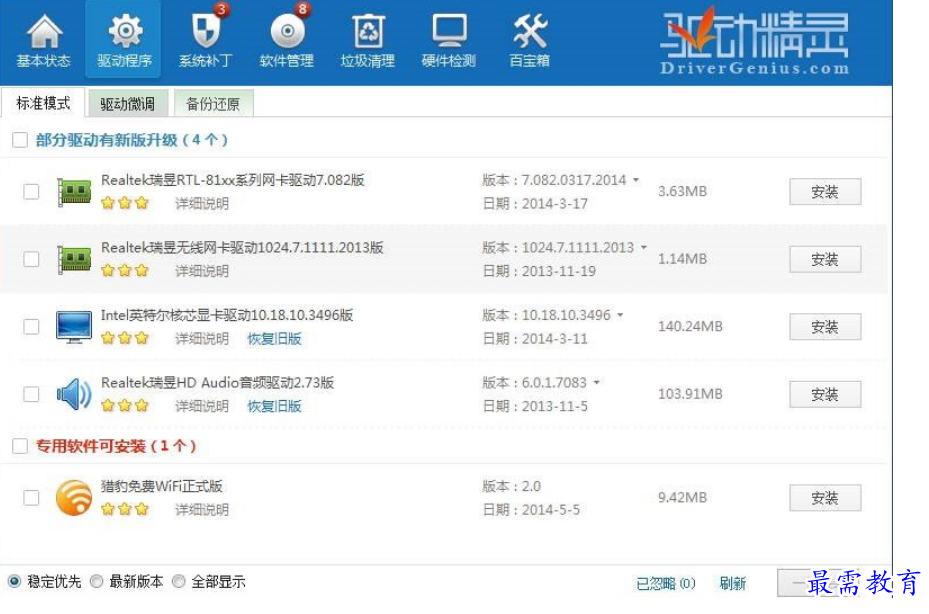Switch to the 备份还原 tab
The width and height of the screenshot is (929, 614).
coord(213,104)
